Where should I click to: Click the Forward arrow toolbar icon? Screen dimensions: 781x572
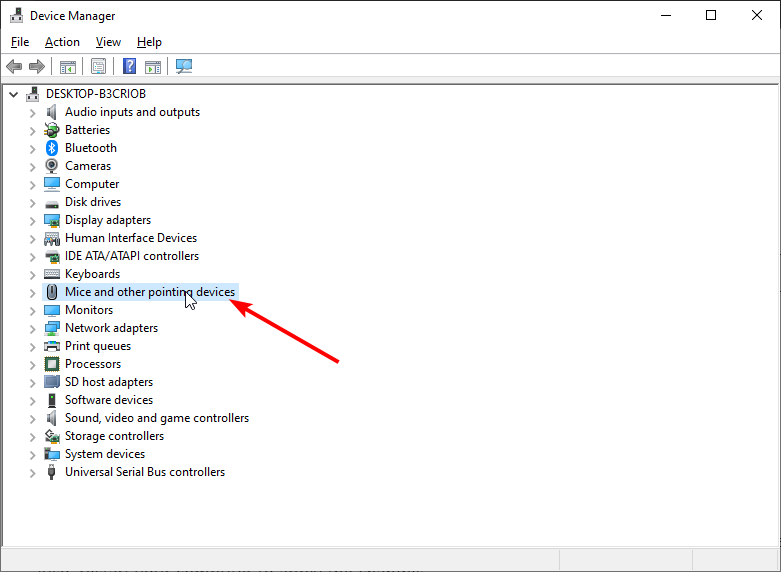coord(37,66)
